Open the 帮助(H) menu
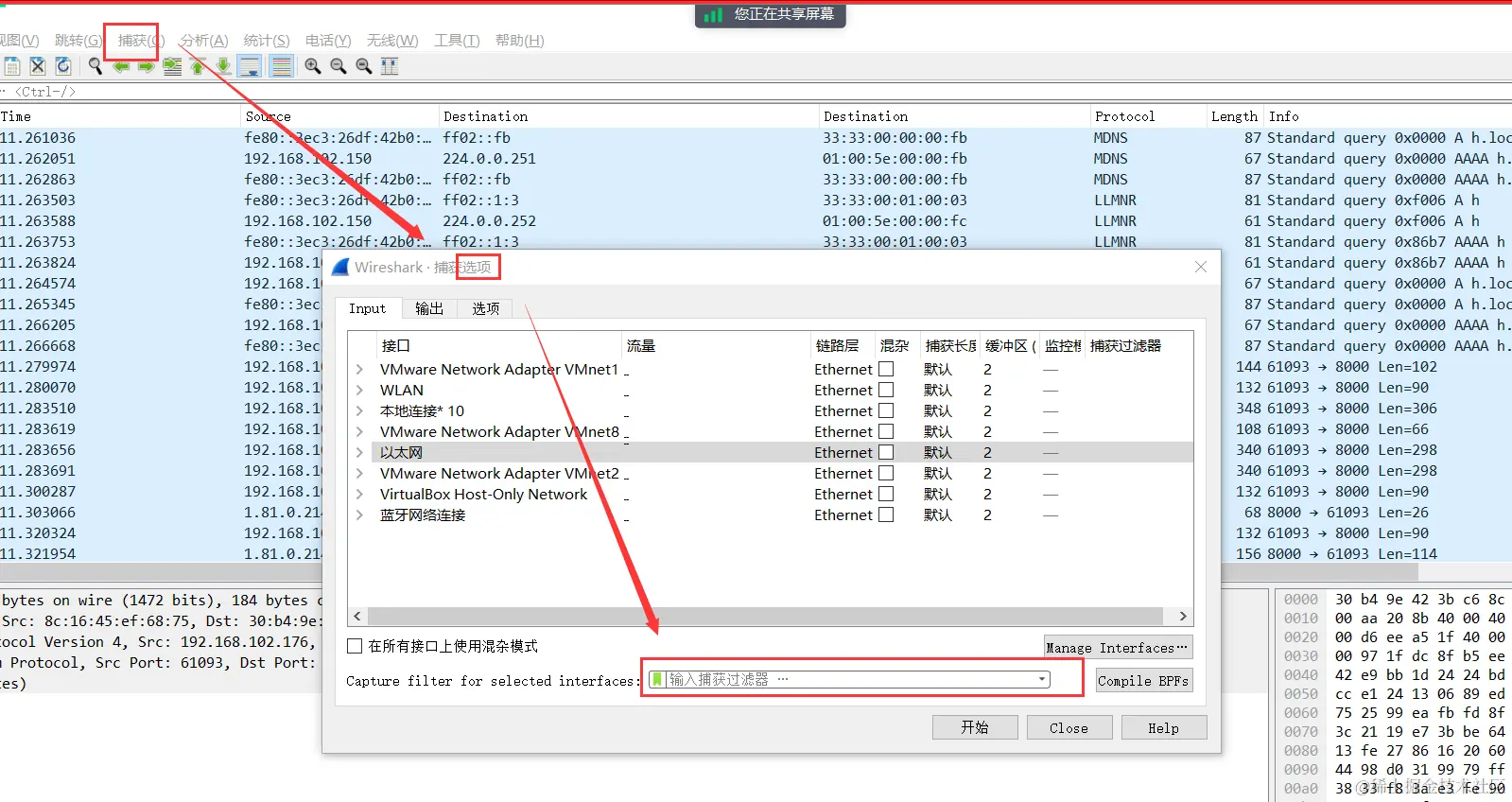 point(520,41)
